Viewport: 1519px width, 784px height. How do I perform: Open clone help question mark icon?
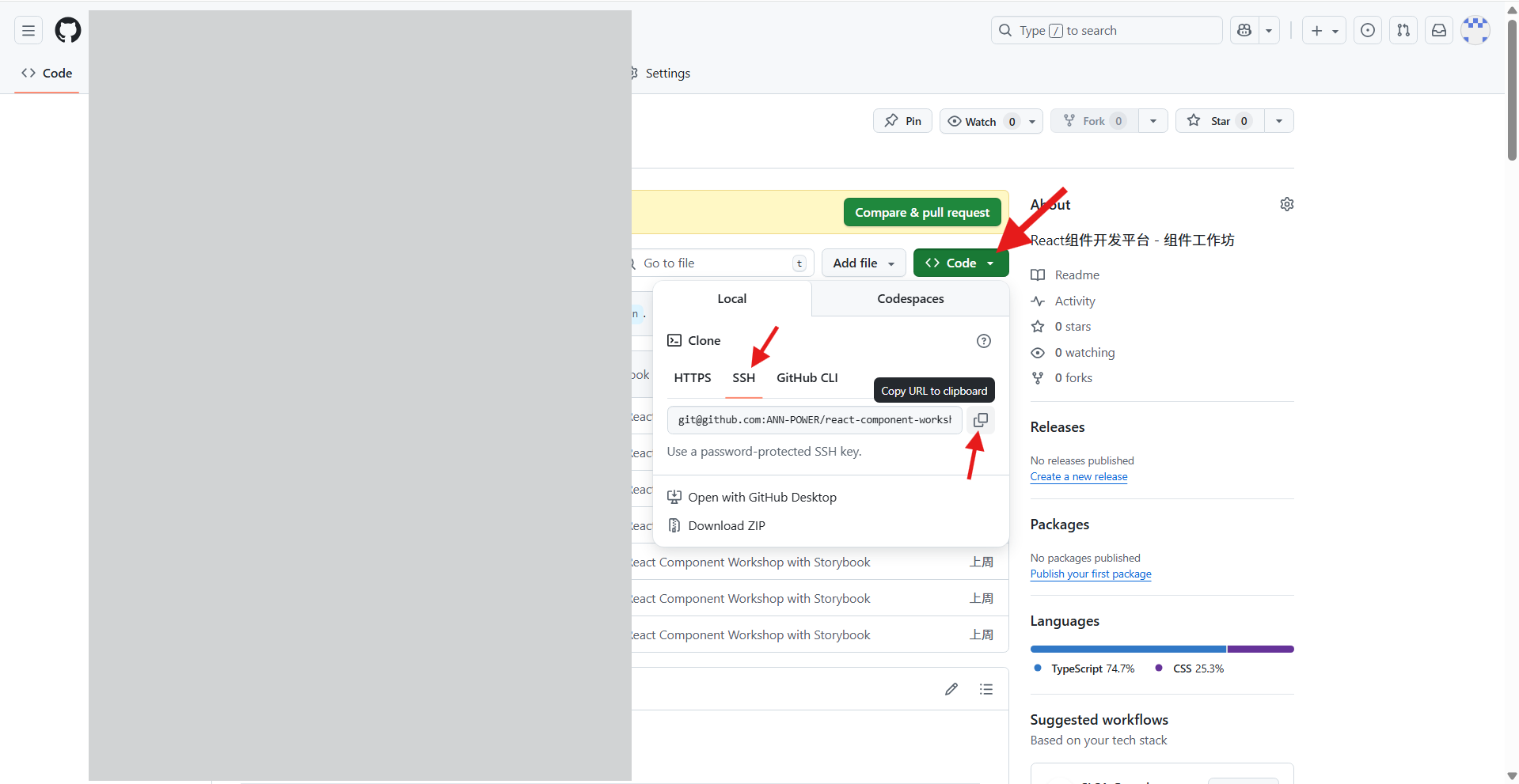(x=984, y=341)
